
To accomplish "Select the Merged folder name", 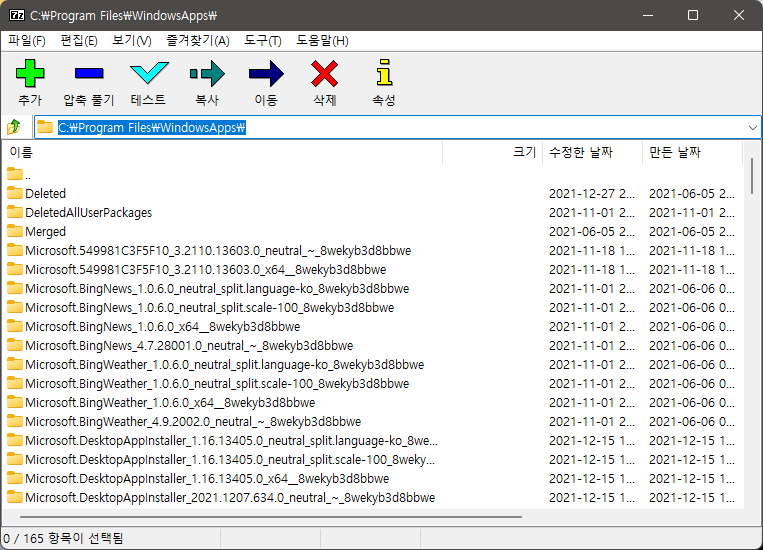I will [45, 232].
